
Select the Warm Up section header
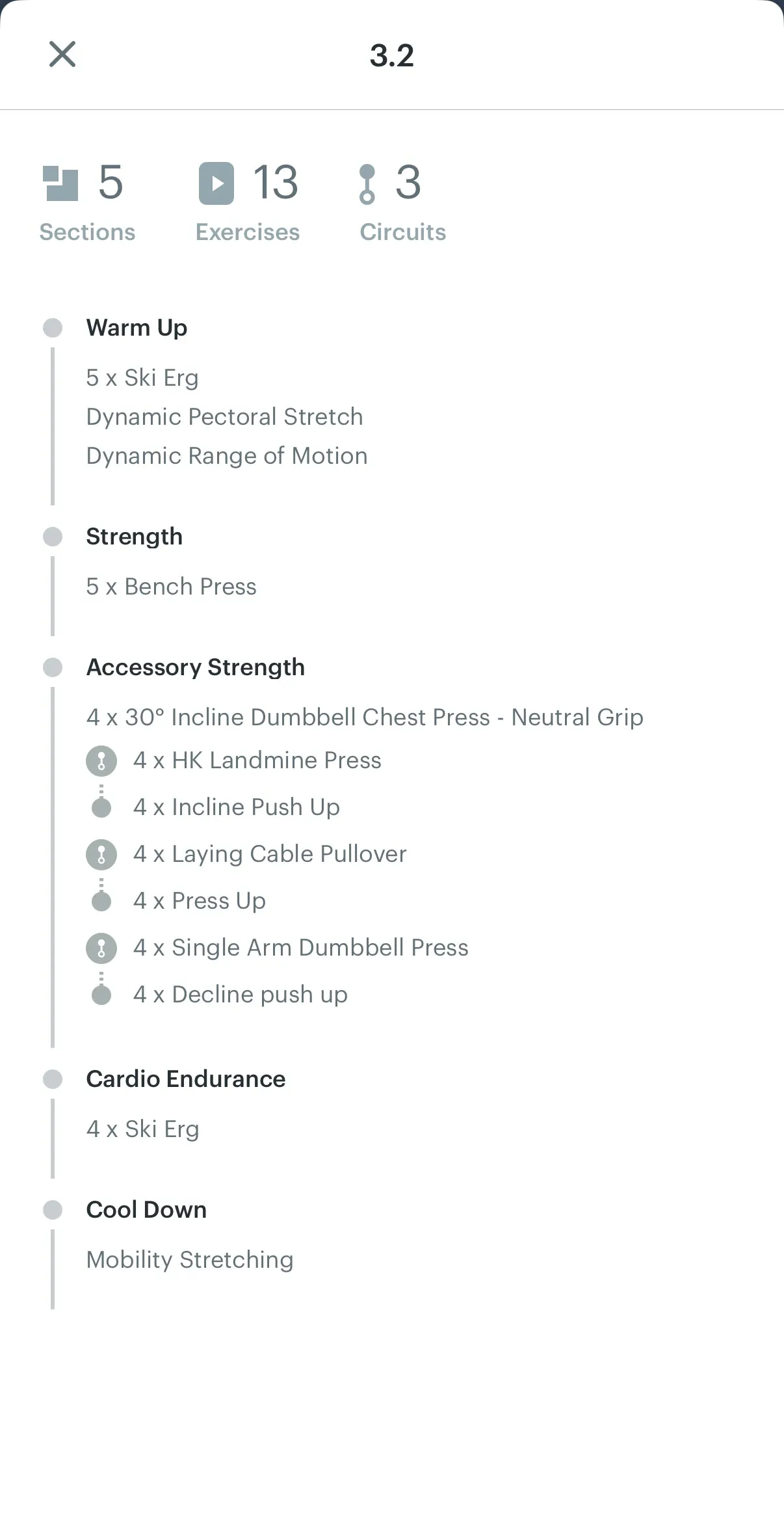pyautogui.click(x=137, y=328)
